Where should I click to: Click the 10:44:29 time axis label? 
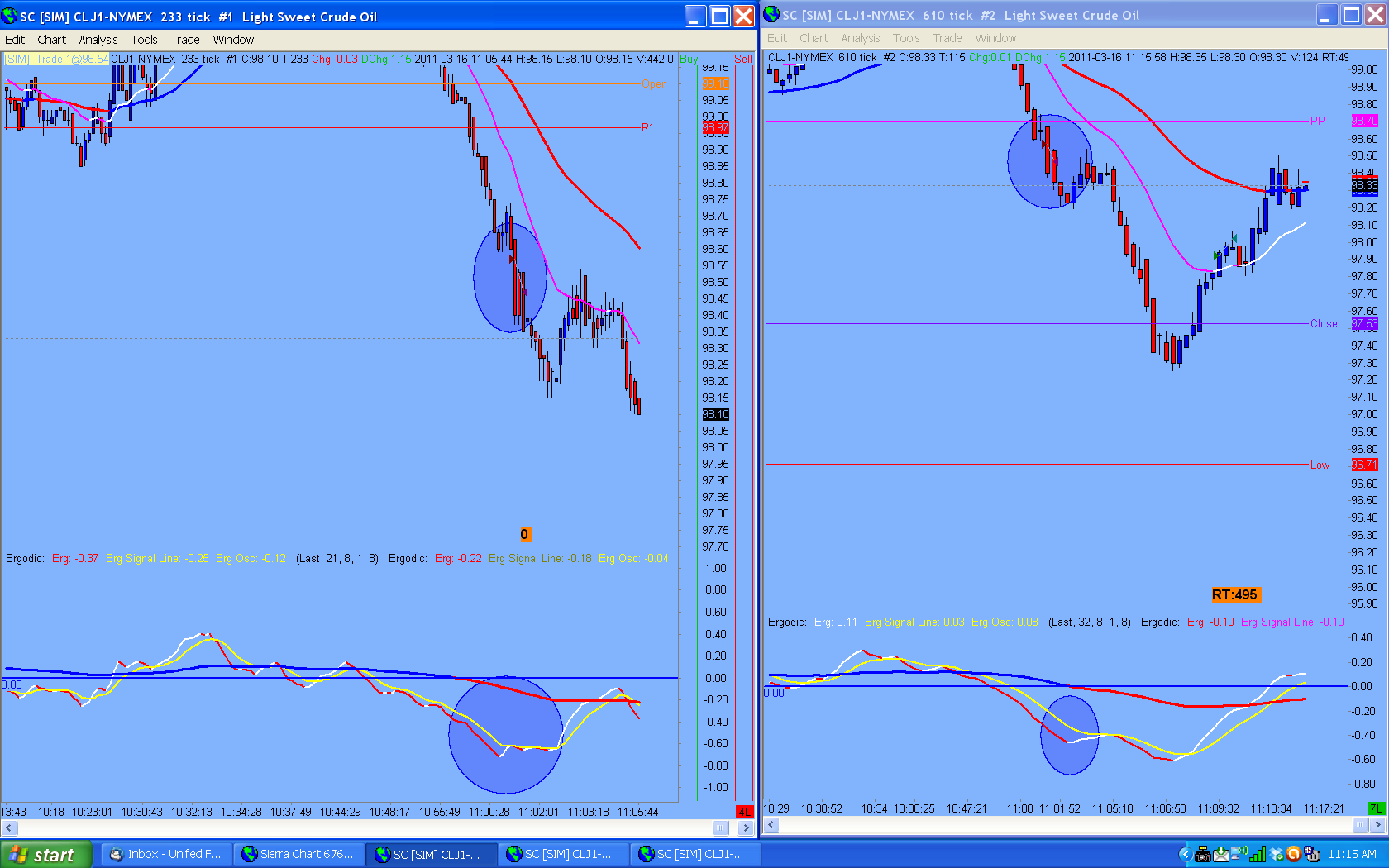pos(340,812)
